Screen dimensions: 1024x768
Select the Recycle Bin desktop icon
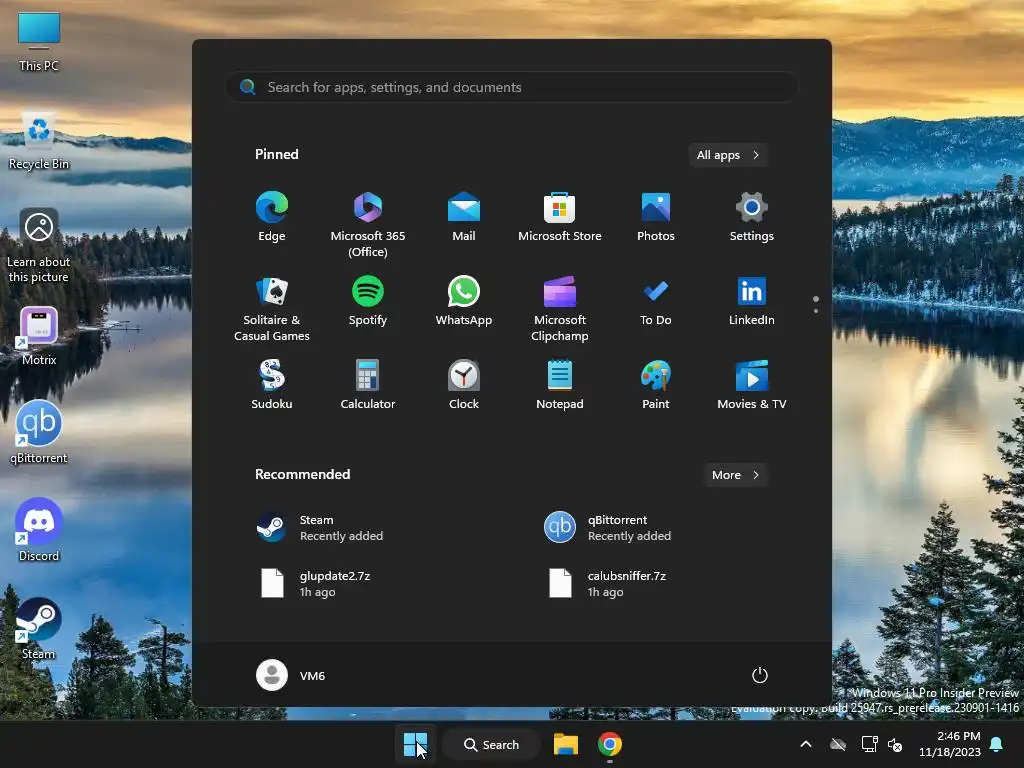tap(39, 141)
